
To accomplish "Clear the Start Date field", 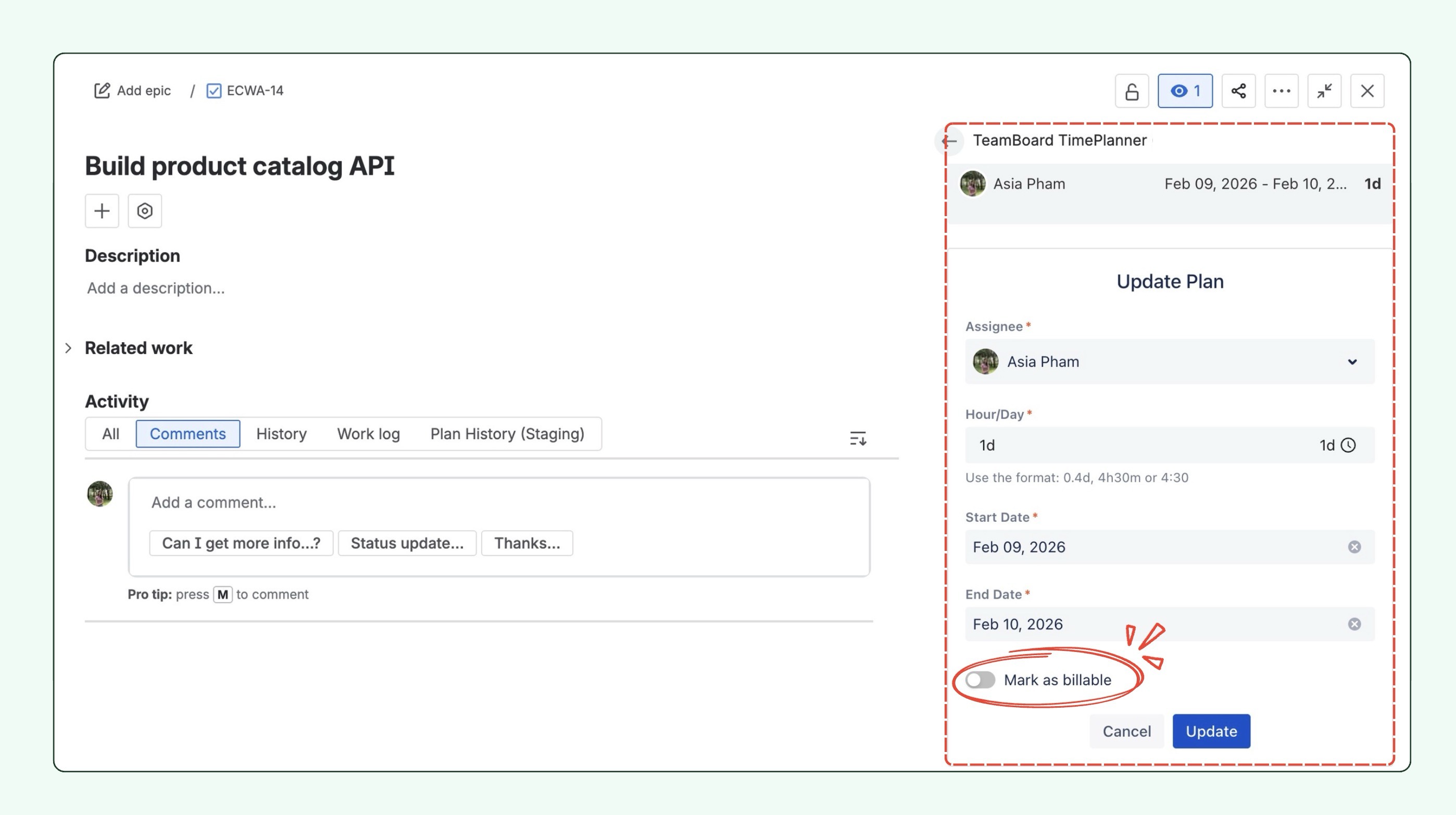I will click(1354, 546).
